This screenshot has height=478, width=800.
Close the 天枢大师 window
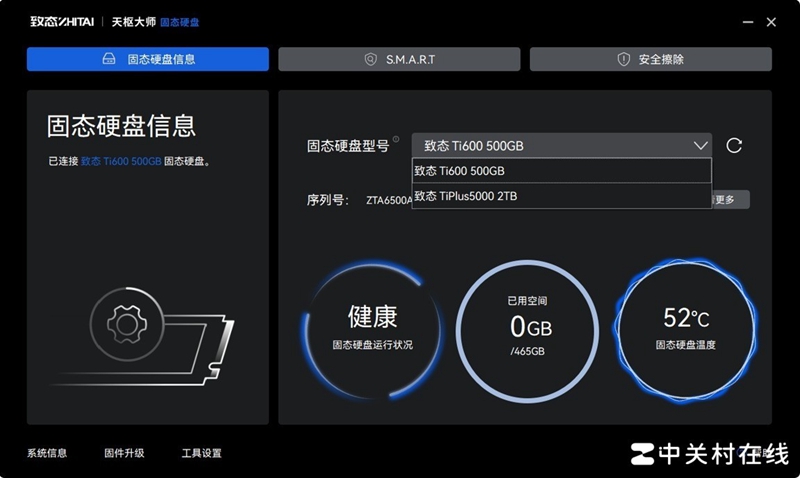point(771,22)
